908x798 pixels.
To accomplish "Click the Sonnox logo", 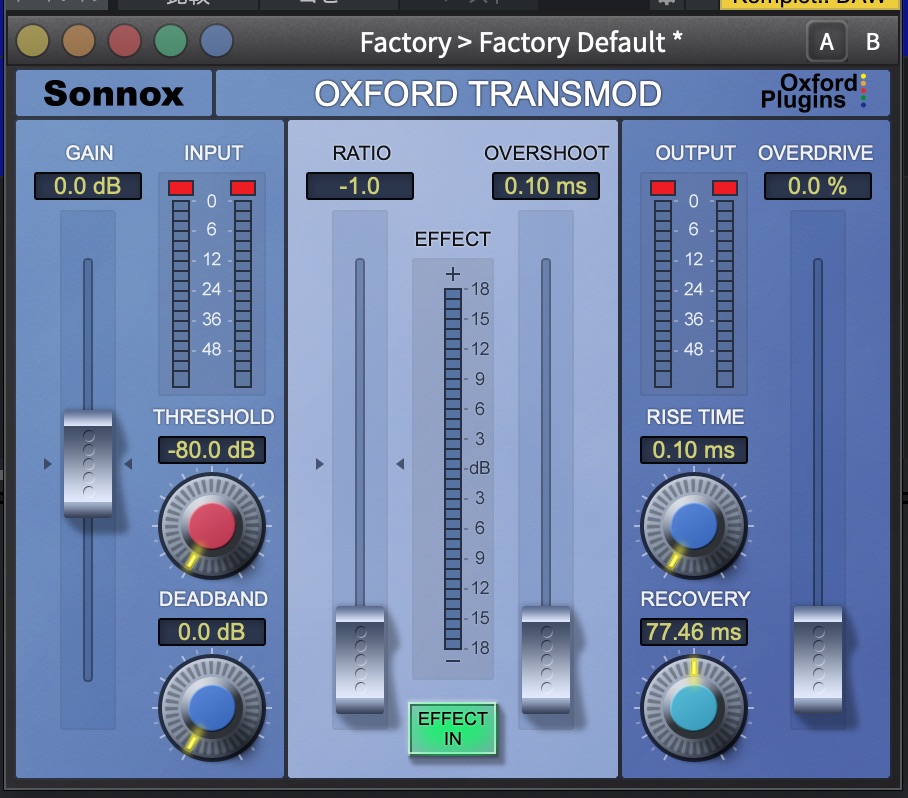I will [x=112, y=93].
